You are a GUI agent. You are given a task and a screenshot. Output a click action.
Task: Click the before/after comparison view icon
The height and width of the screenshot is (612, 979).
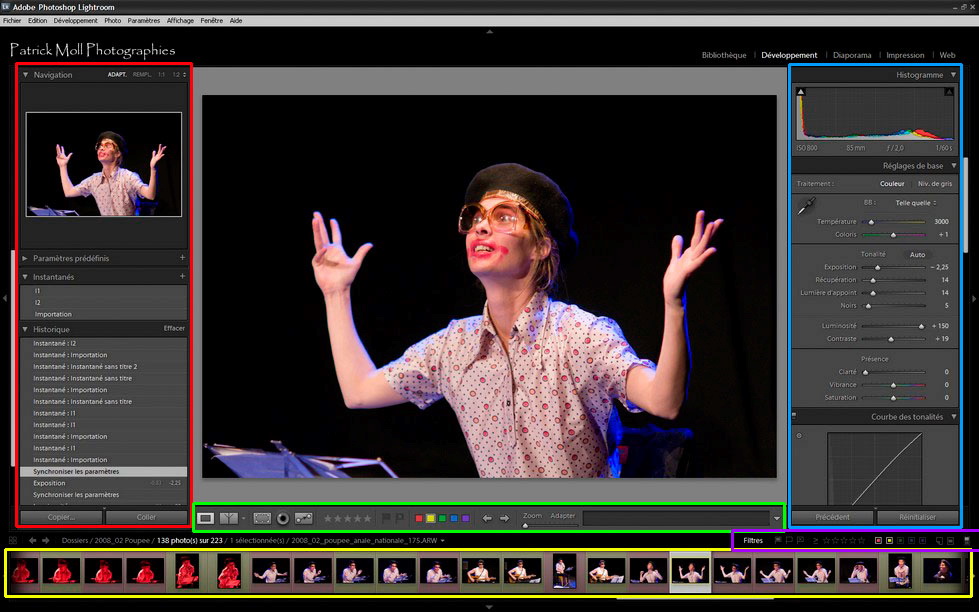pos(230,518)
